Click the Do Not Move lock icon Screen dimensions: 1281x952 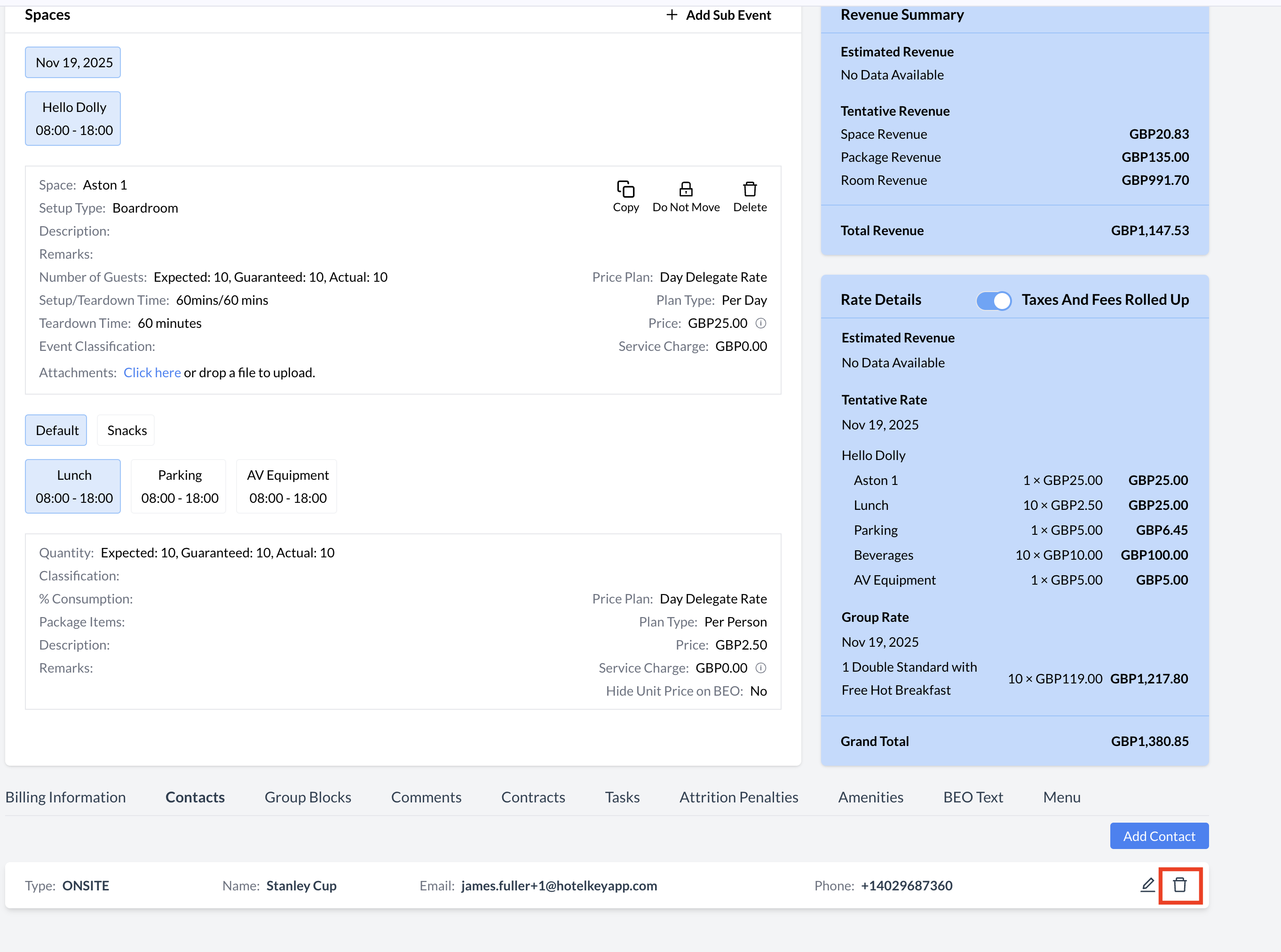pyautogui.click(x=686, y=189)
